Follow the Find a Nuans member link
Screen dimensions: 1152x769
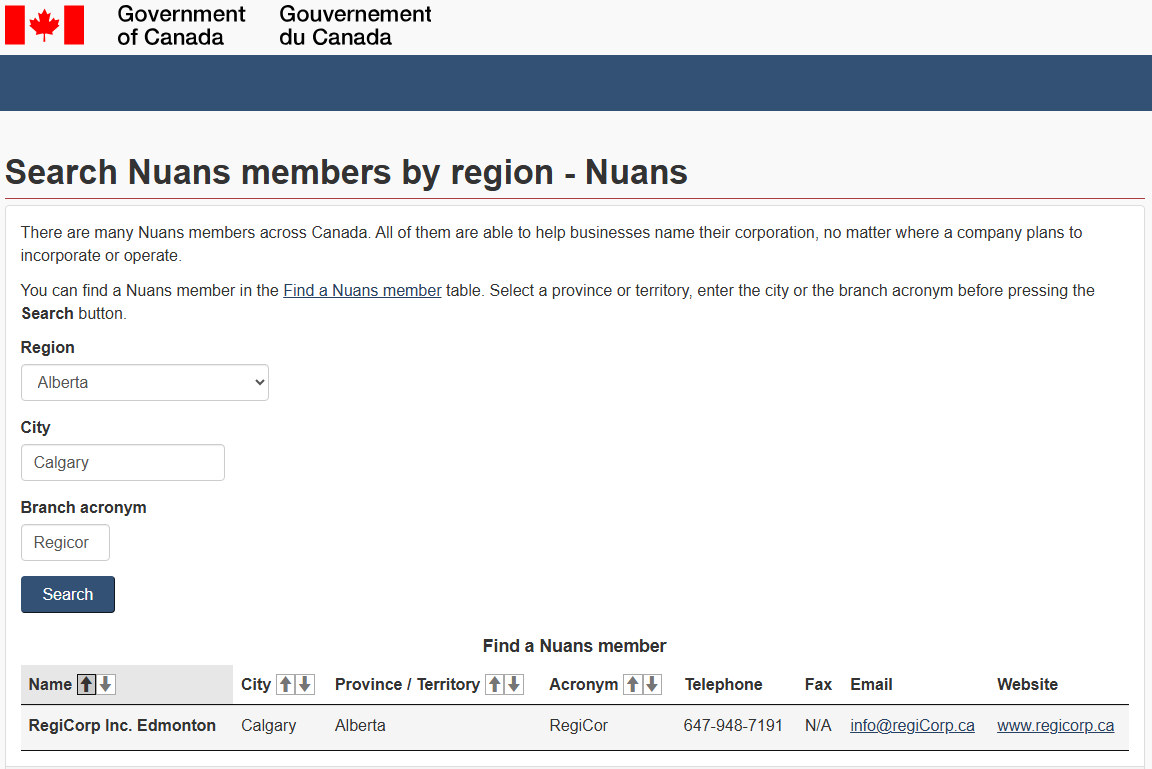pos(362,291)
